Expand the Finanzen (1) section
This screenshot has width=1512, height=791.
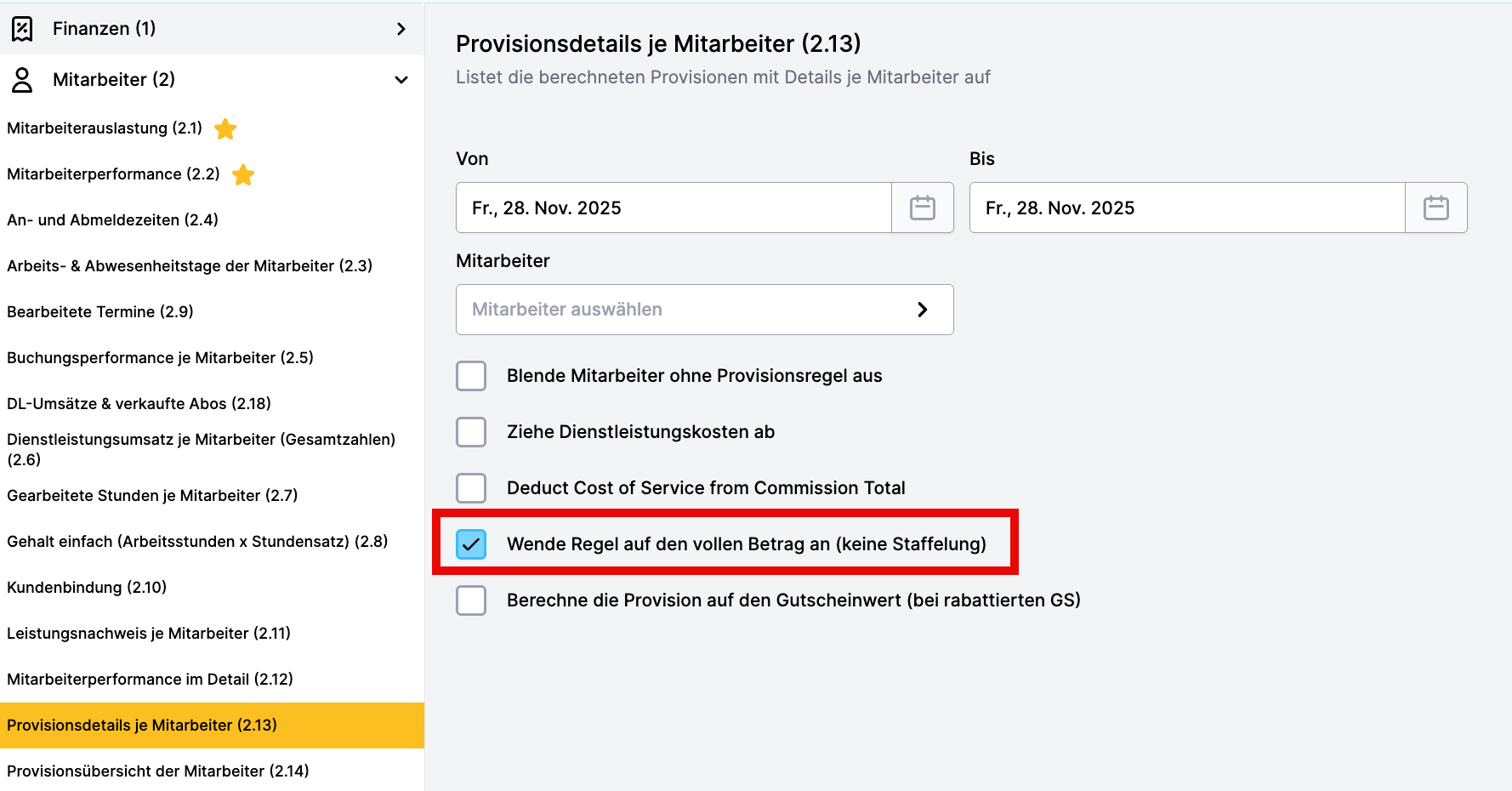[x=401, y=29]
